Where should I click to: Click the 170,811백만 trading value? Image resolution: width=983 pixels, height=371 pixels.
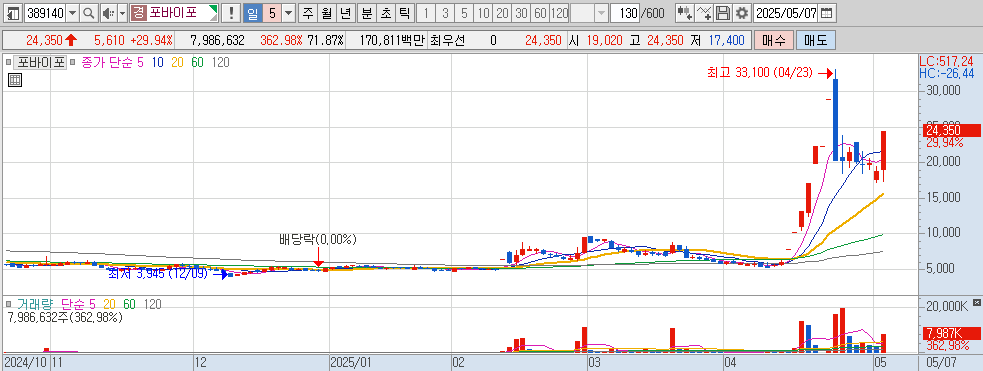click(x=392, y=41)
